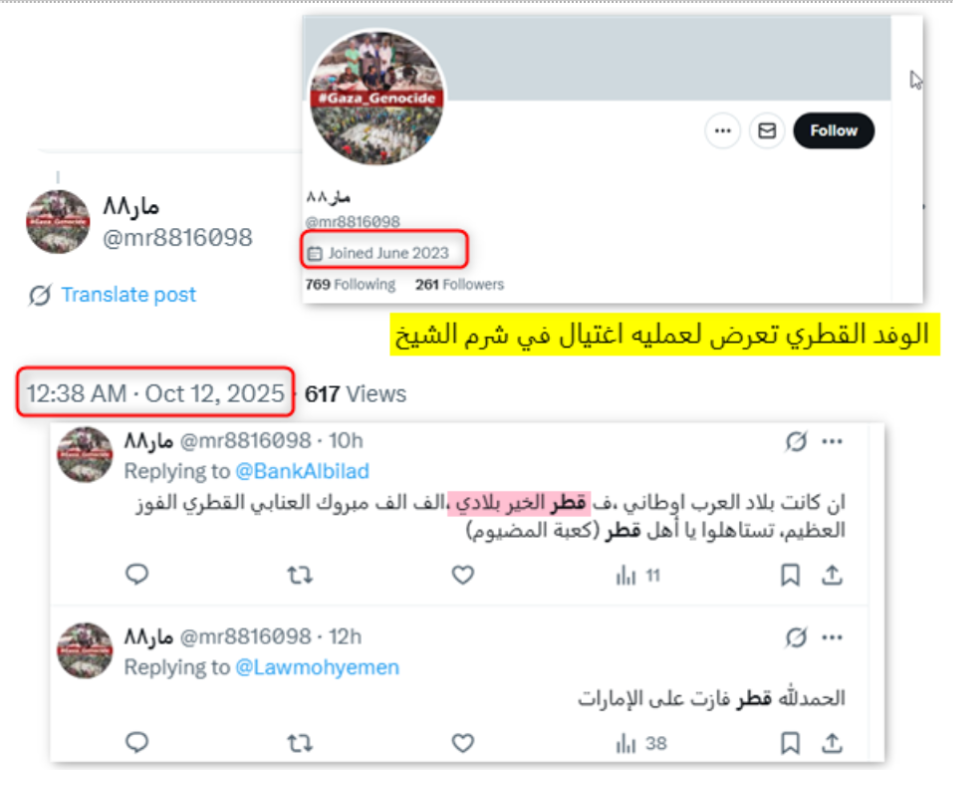Reply to the @BankAlbilad tweet via comment icon

pyautogui.click(x=137, y=574)
